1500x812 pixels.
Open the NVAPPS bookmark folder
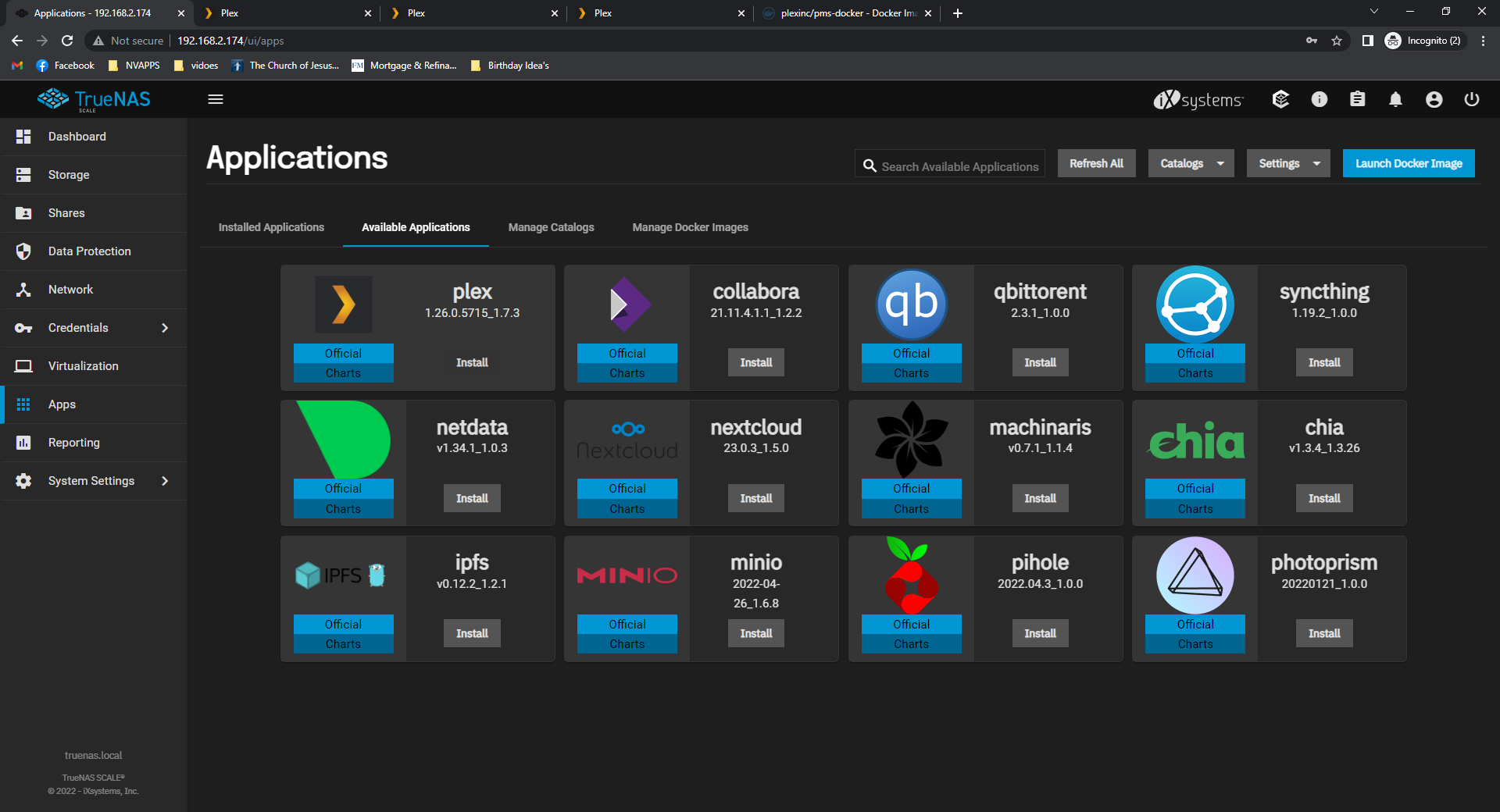click(134, 66)
